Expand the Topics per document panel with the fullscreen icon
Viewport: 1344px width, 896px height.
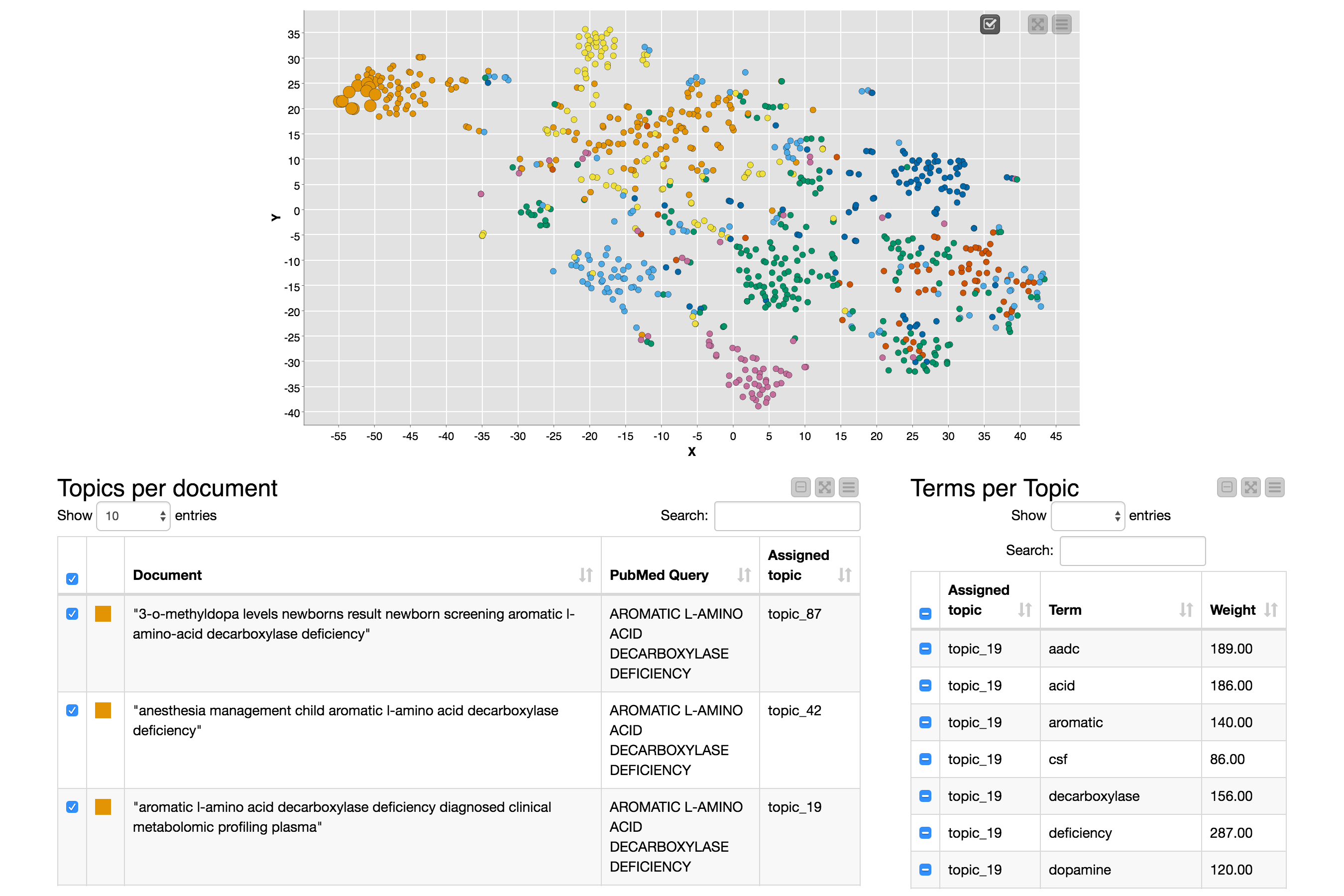[825, 487]
